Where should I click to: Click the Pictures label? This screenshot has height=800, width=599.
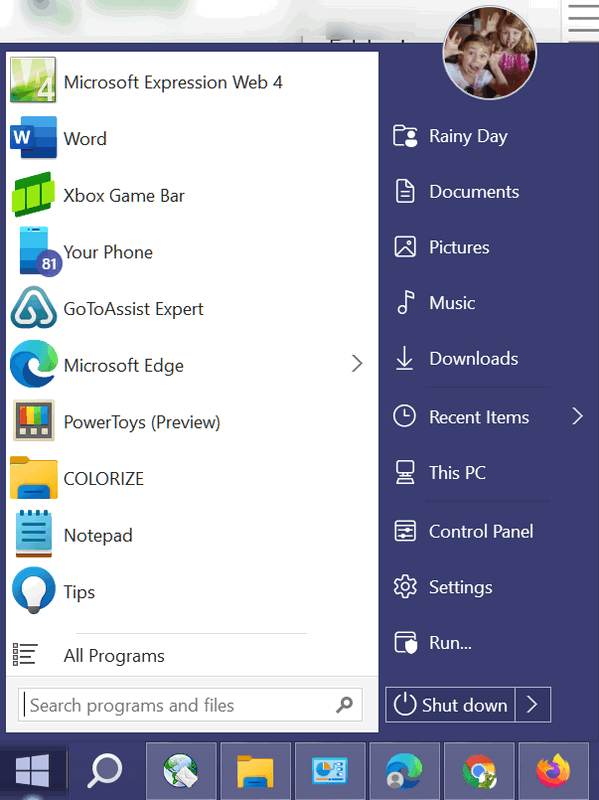tap(459, 247)
